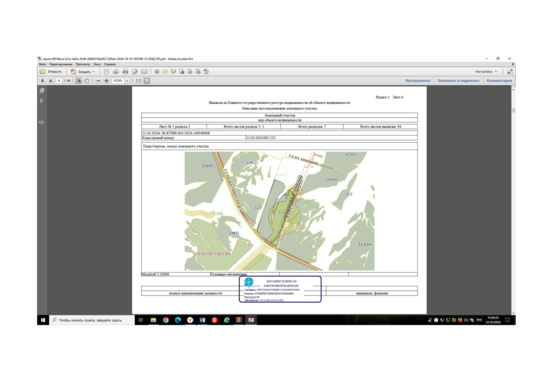Open the Редактирование menu
Screen dimensions: 553x391
tap(61, 64)
